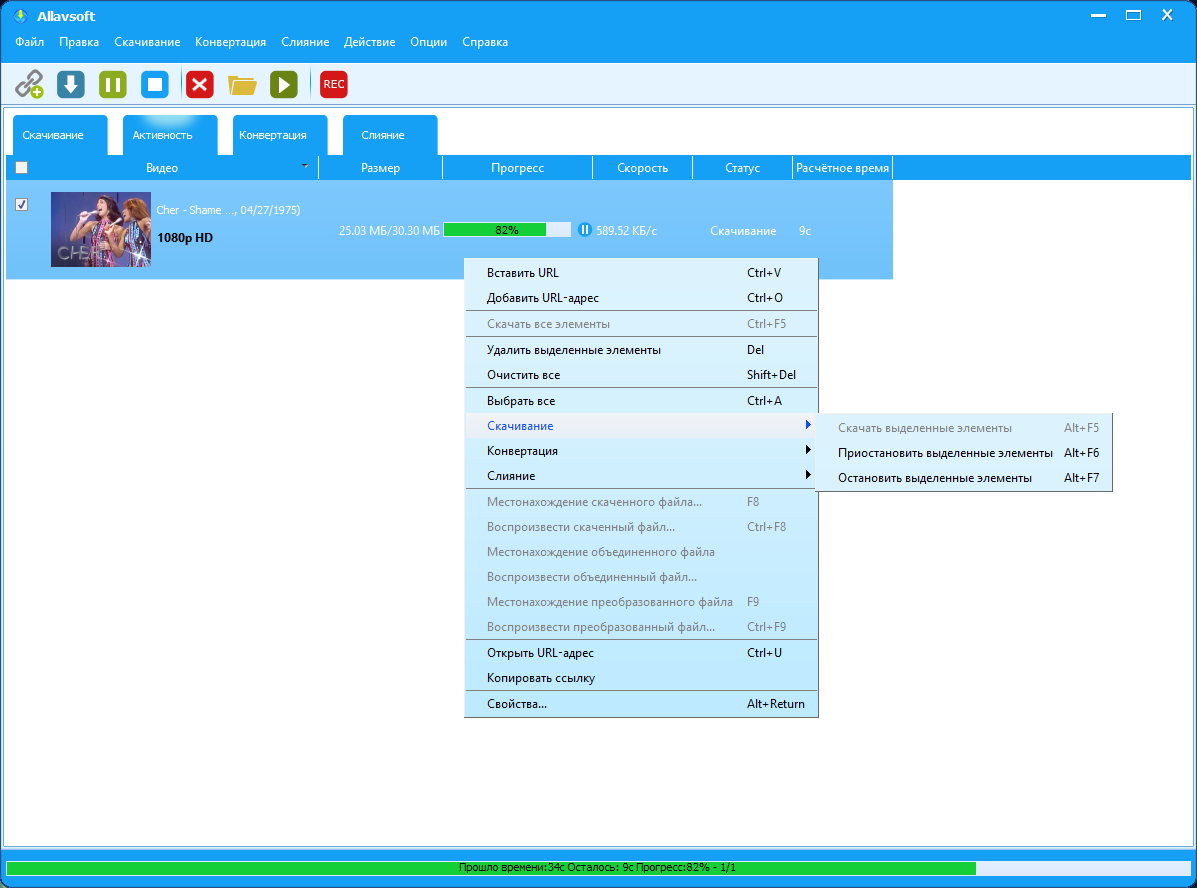Viewport: 1197px width, 888px height.
Task: Click the paste URL chain-link icon
Action: 29,84
